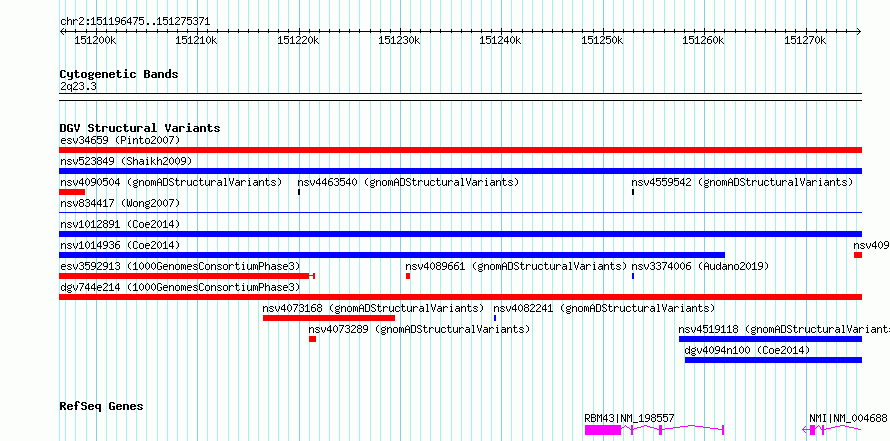
Task: Select the magenta NMI gene glyph
Action: [x=832, y=430]
